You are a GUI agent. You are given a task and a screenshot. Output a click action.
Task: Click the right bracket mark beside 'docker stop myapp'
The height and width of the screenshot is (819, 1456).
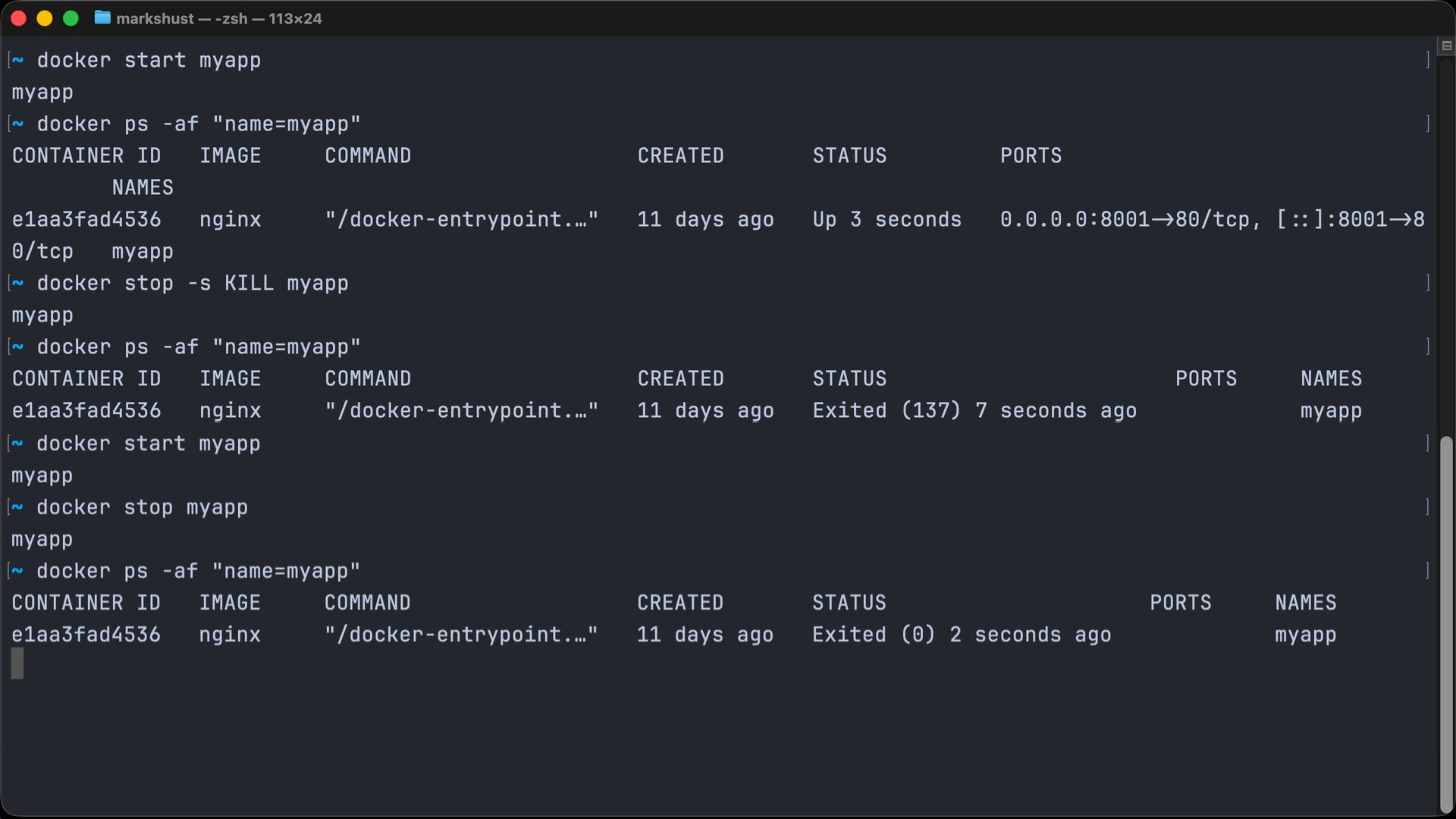point(1428,507)
